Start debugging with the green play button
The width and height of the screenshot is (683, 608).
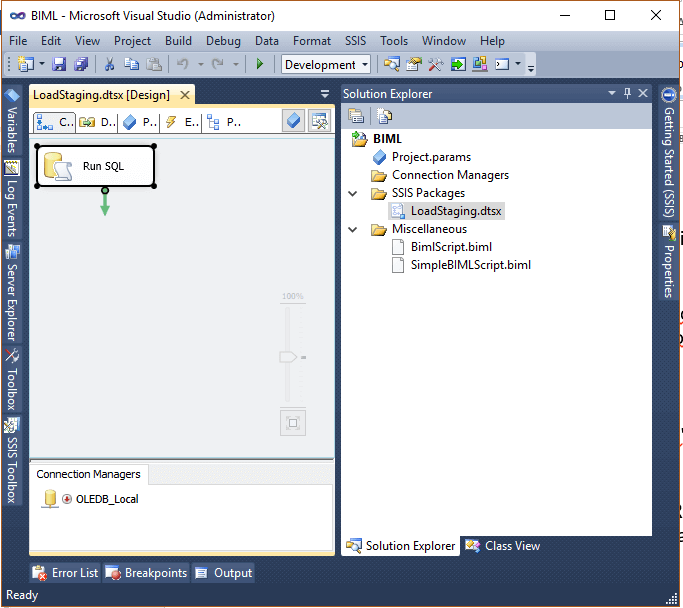(260, 64)
